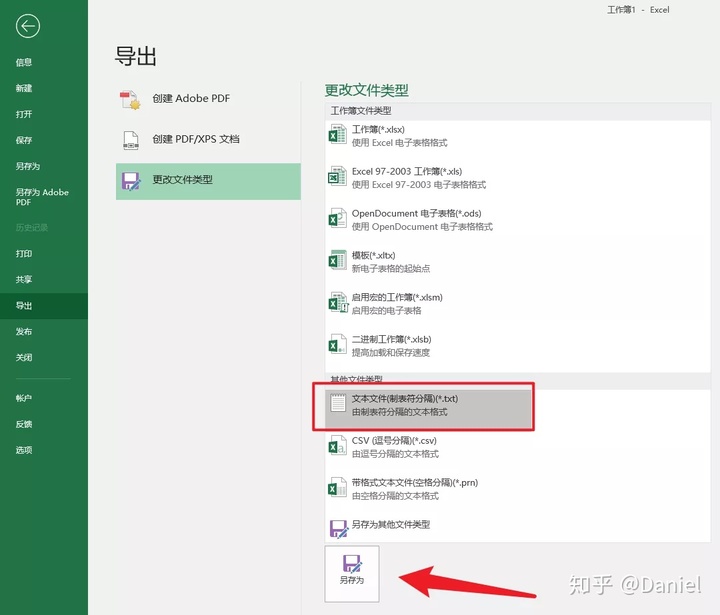Select 创建 Adobe PDF label

[191, 98]
